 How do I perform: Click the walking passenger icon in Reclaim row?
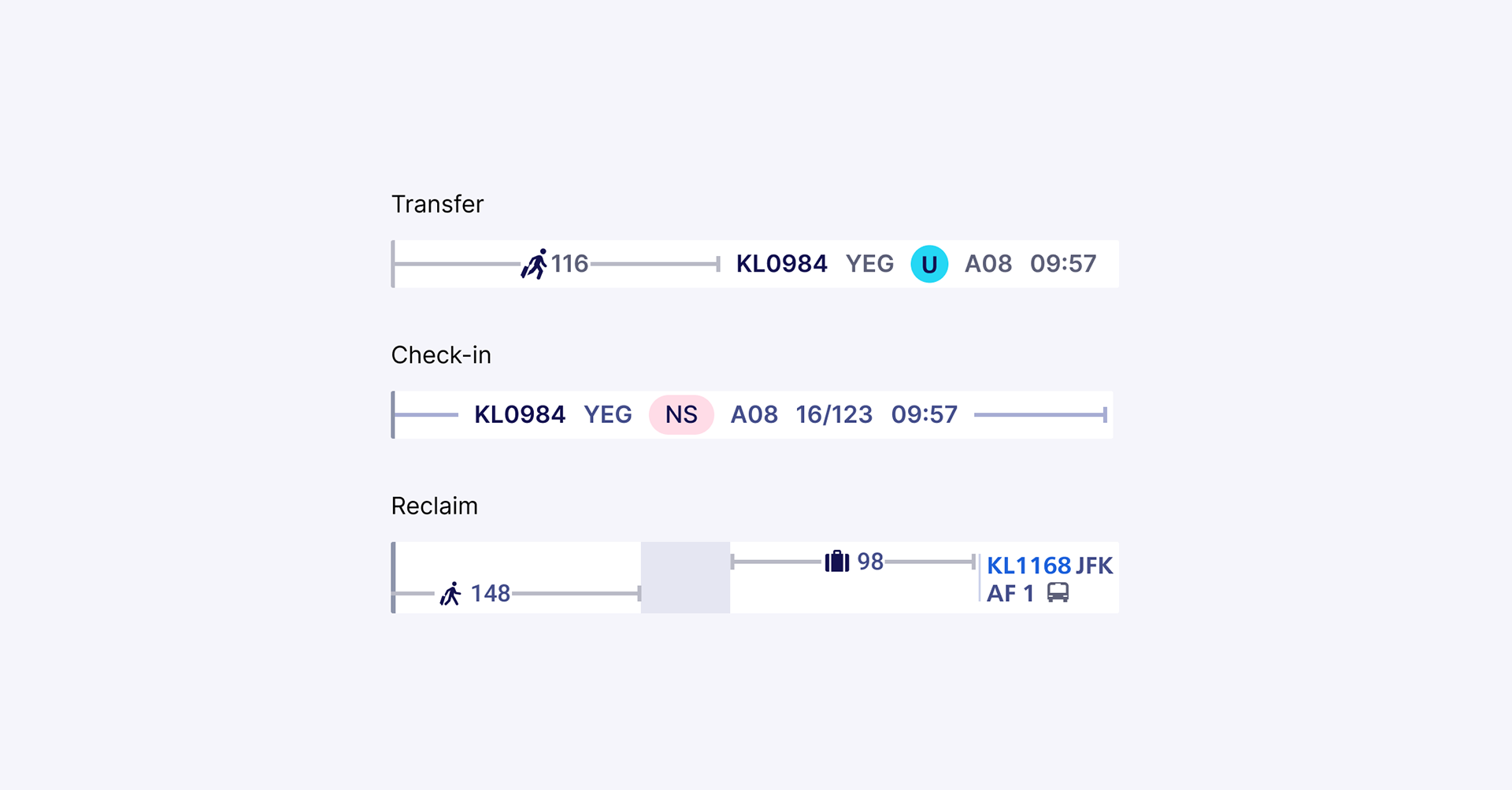pos(450,594)
